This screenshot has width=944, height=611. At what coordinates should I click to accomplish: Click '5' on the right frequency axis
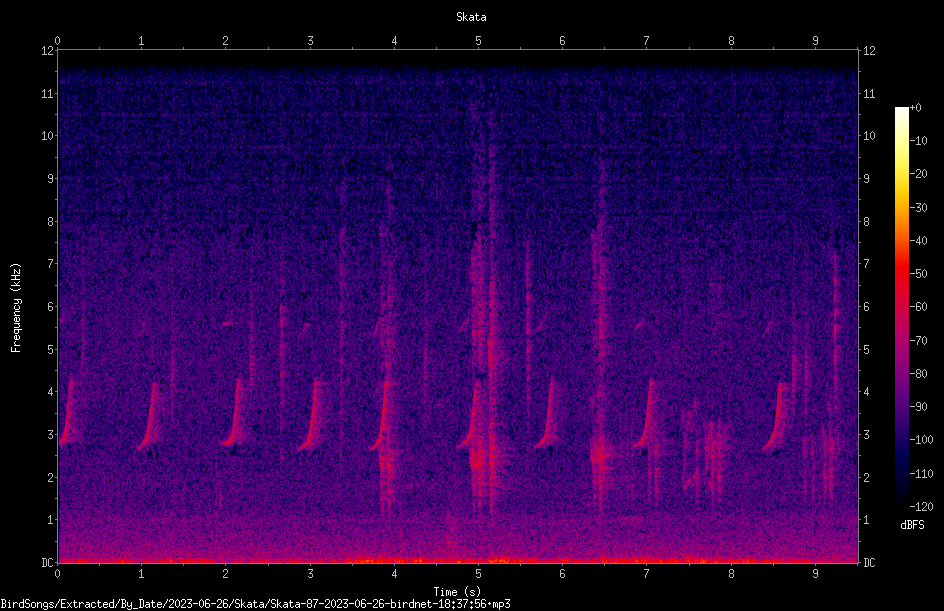tap(866, 349)
